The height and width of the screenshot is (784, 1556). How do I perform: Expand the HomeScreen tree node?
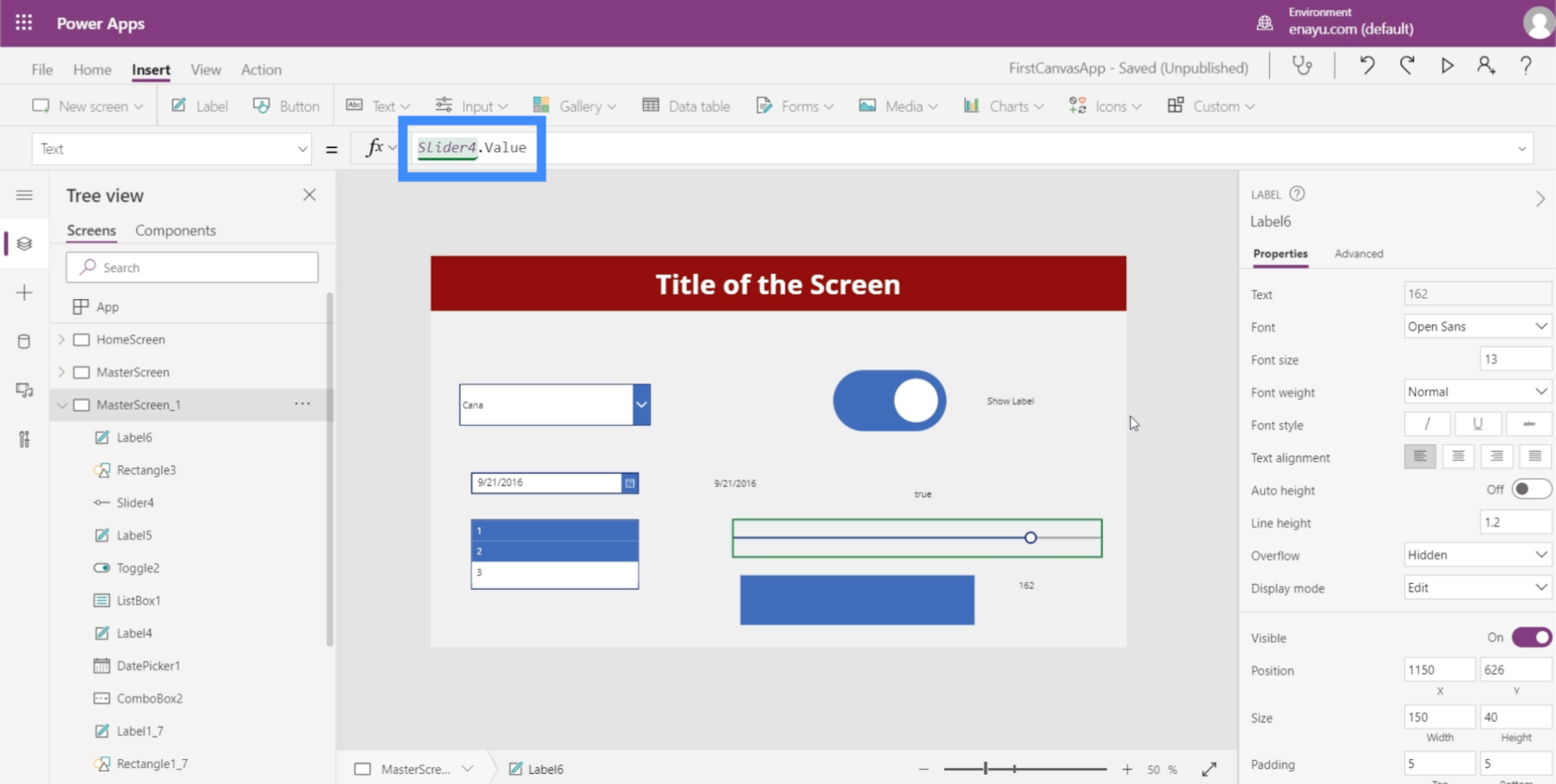61,340
